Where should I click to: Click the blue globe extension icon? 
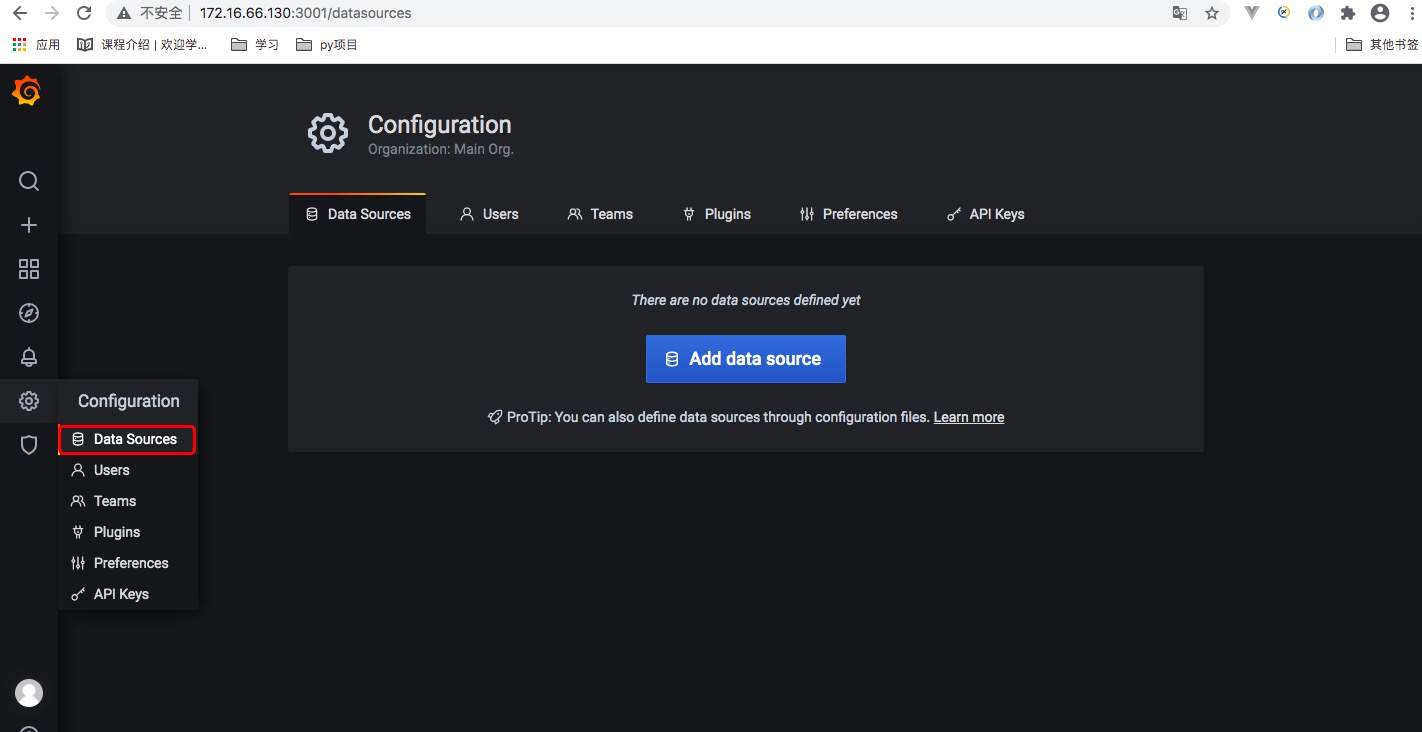point(1316,13)
